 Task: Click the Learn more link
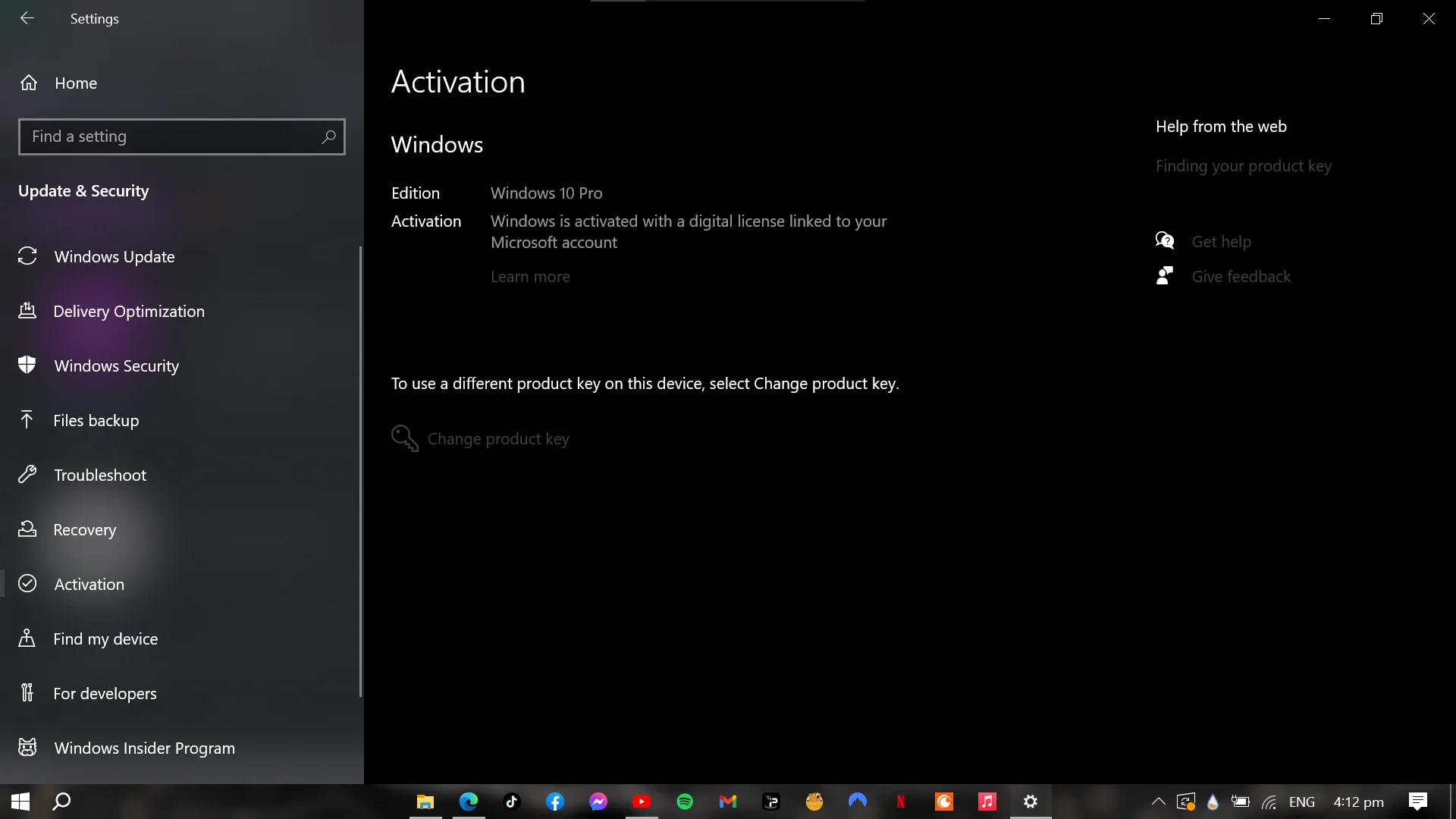(x=530, y=277)
